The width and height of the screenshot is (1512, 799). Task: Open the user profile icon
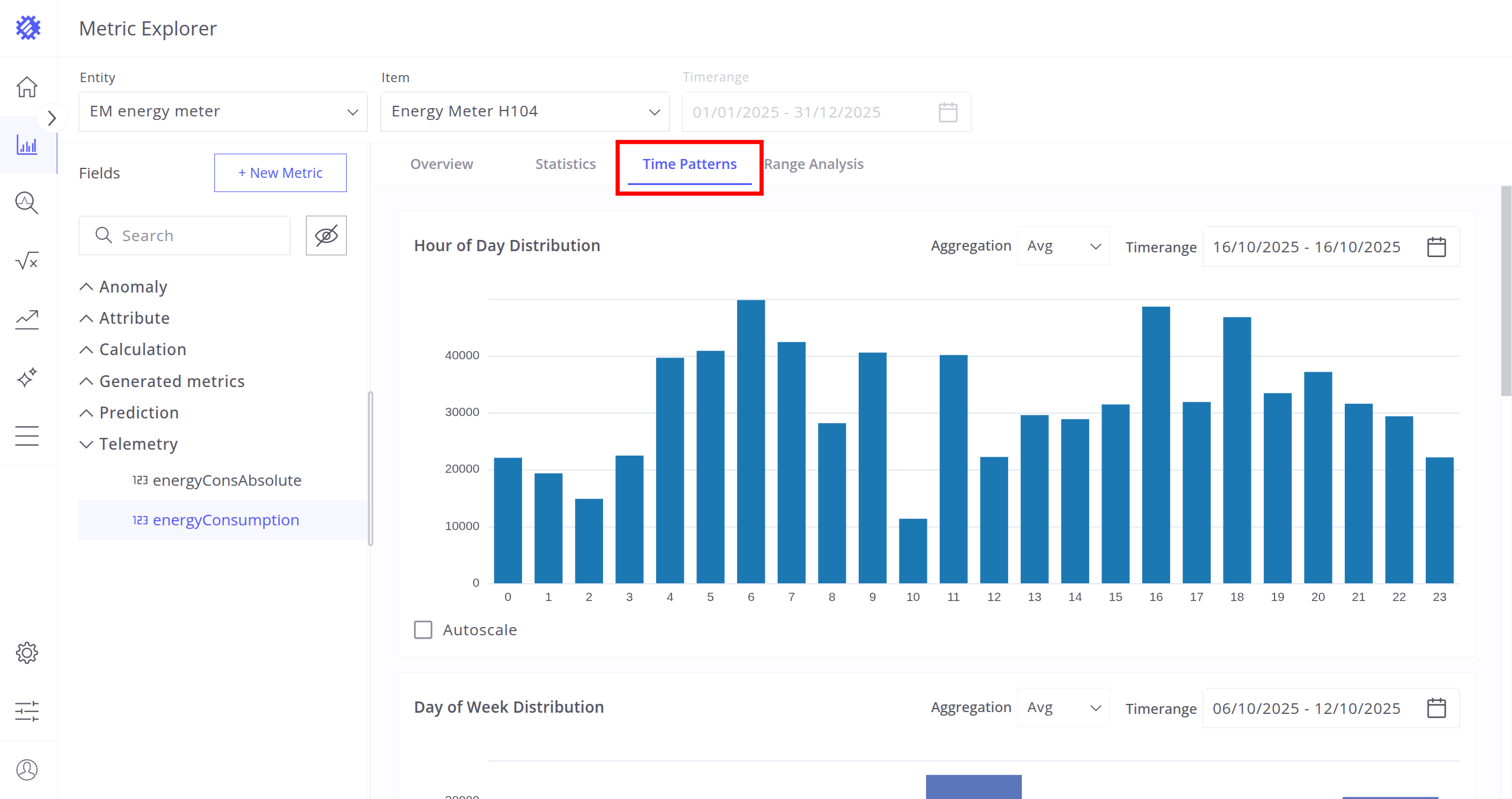tap(27, 769)
